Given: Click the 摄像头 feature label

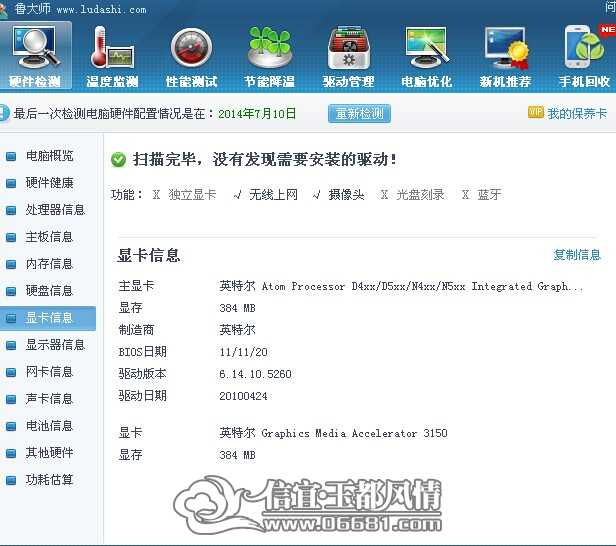Looking at the screenshot, I should (x=346, y=194).
